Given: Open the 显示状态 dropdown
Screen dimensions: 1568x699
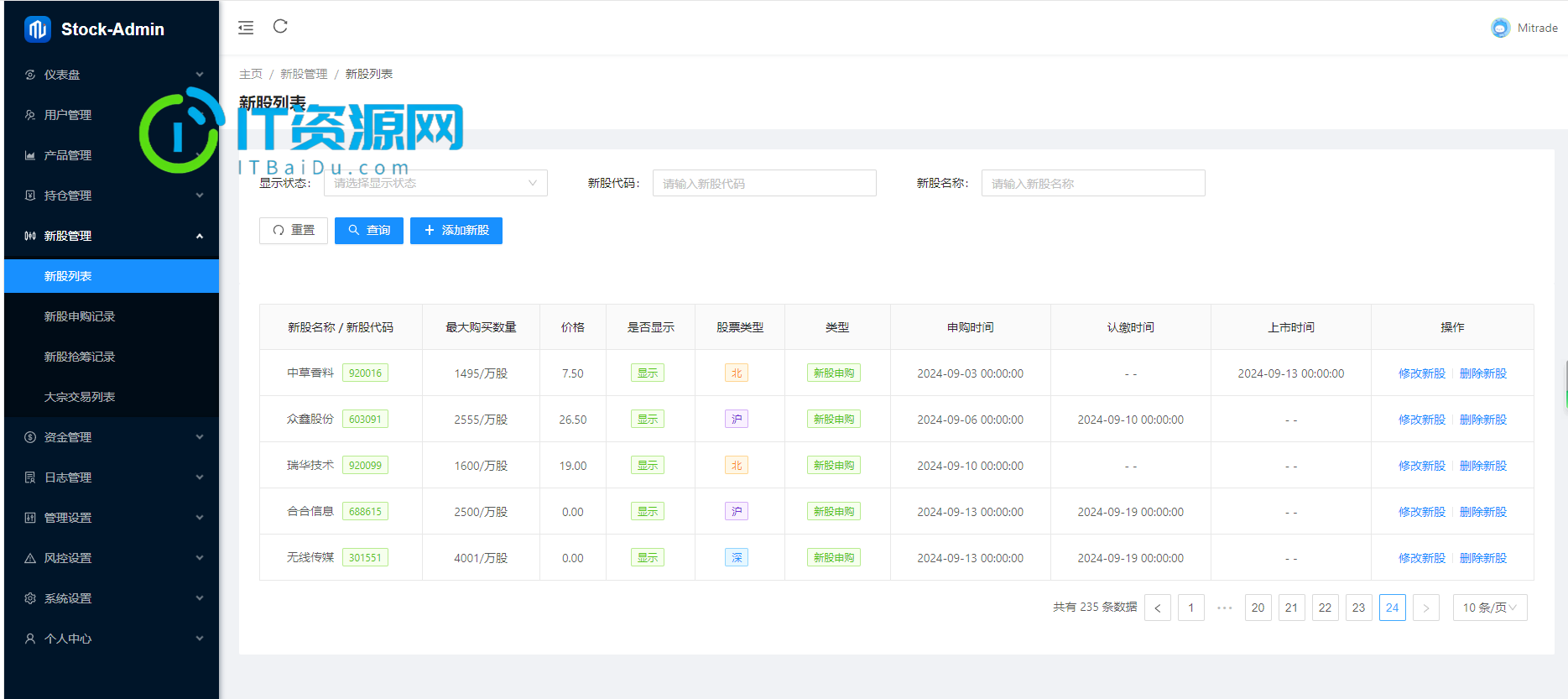Looking at the screenshot, I should click(435, 183).
